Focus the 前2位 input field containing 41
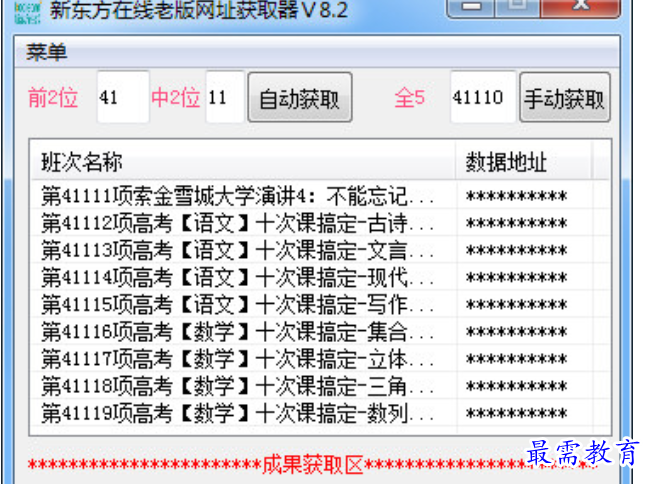The image size is (648, 484). tap(123, 98)
